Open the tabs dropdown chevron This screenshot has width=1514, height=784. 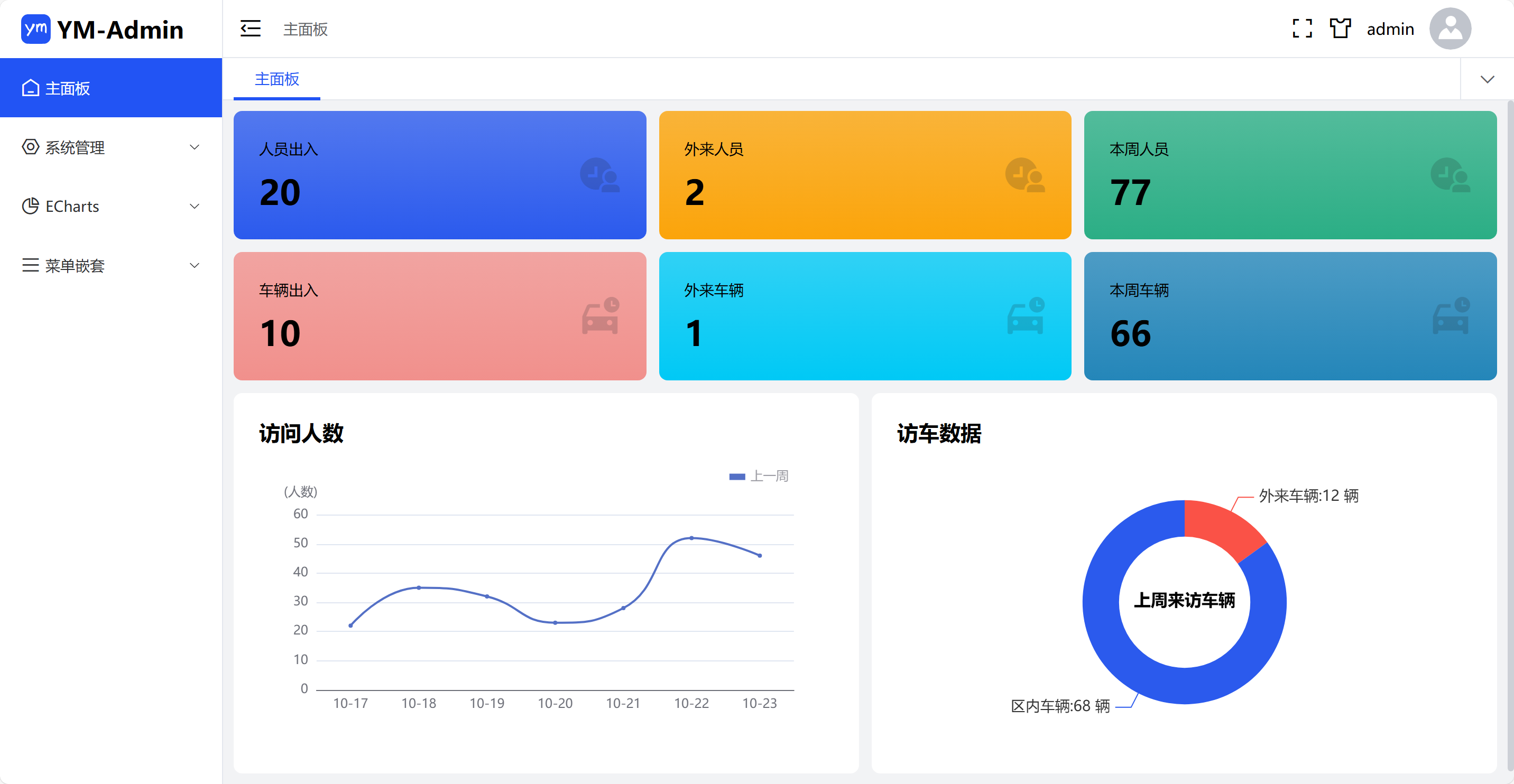click(x=1487, y=79)
